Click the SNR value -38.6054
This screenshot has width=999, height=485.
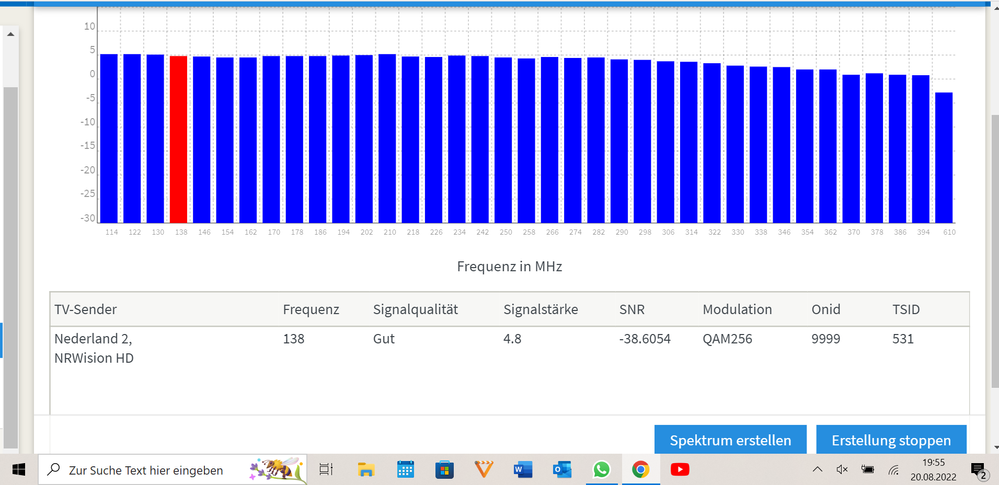645,339
